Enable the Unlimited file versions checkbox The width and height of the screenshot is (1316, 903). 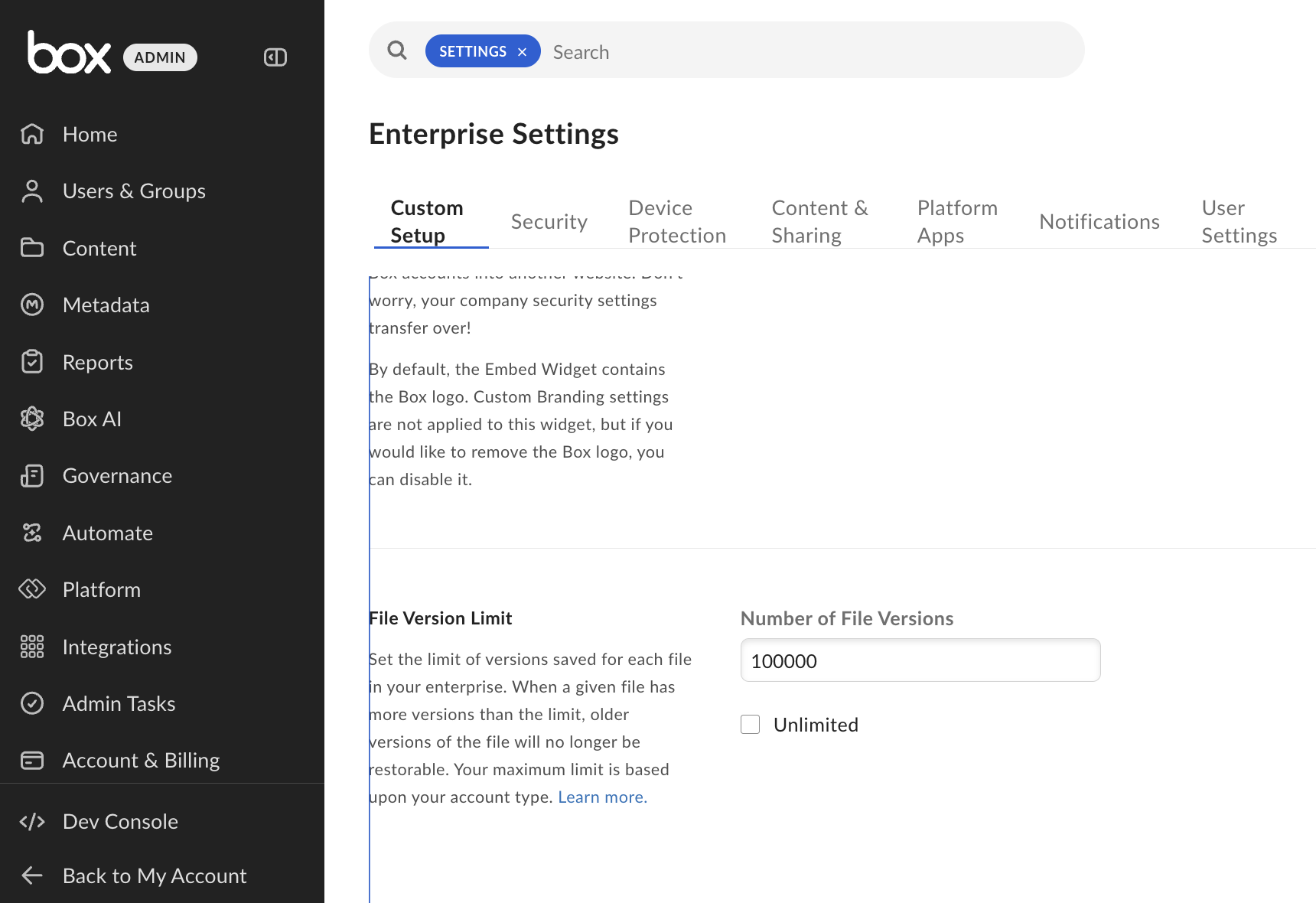pyautogui.click(x=751, y=725)
